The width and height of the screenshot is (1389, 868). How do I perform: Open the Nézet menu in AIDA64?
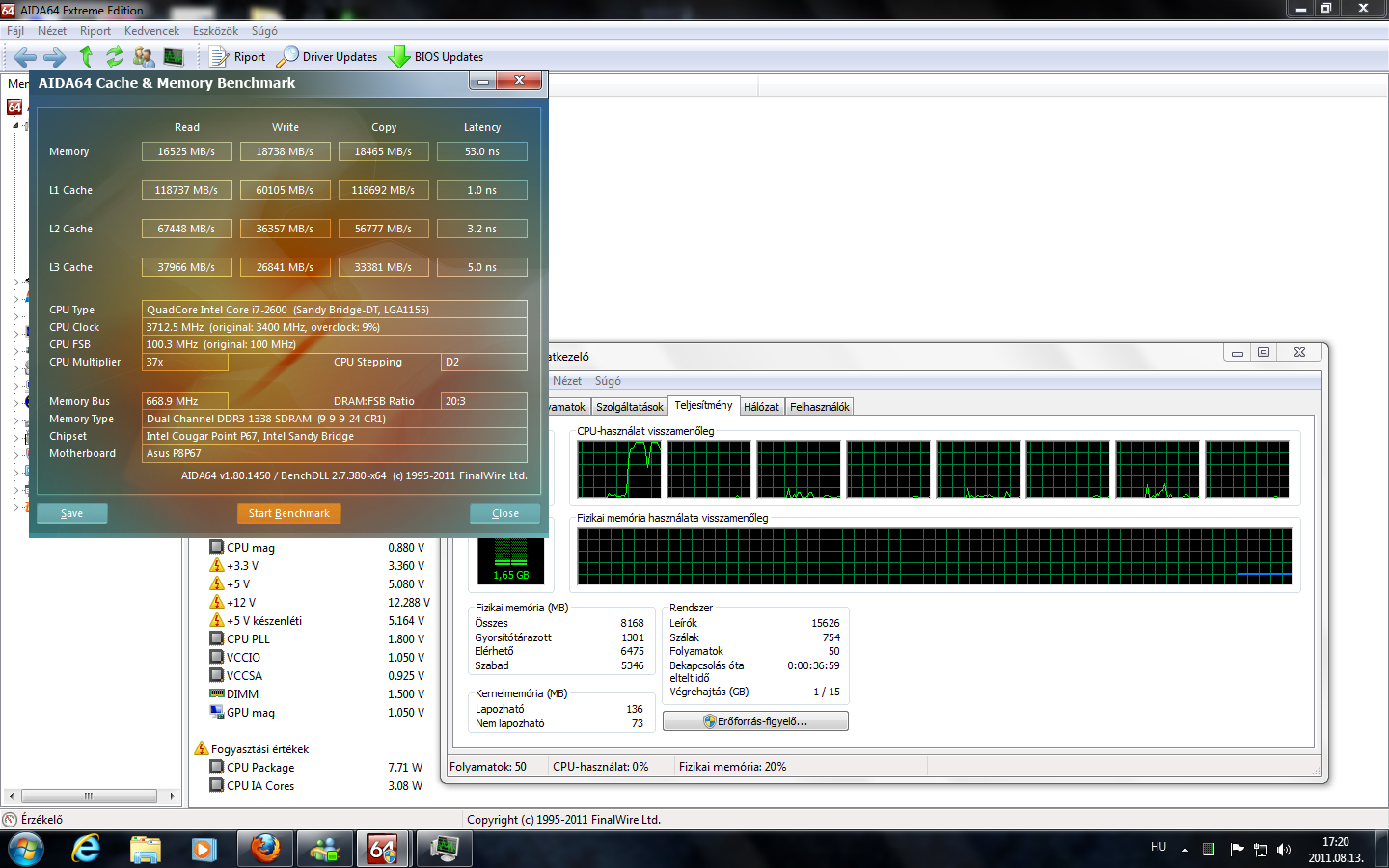[52, 31]
